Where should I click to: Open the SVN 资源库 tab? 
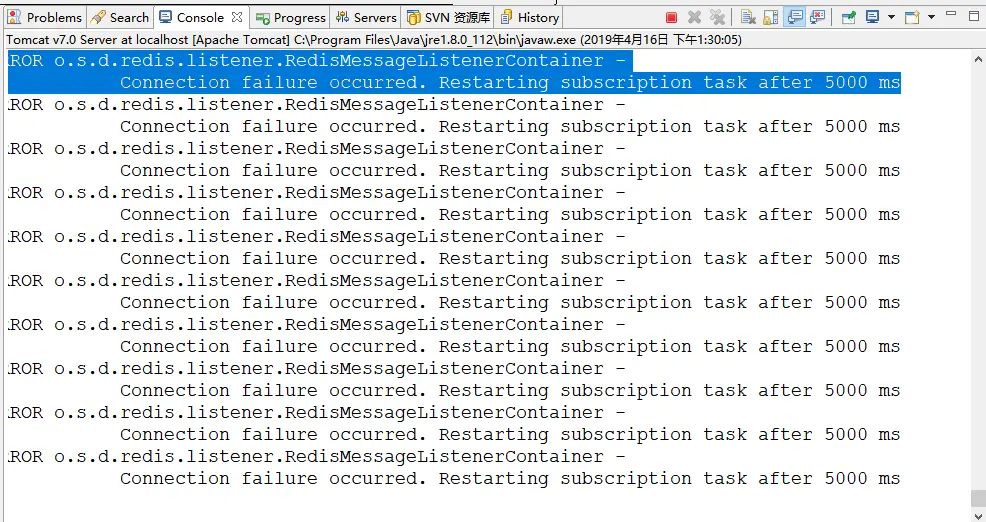coord(448,18)
